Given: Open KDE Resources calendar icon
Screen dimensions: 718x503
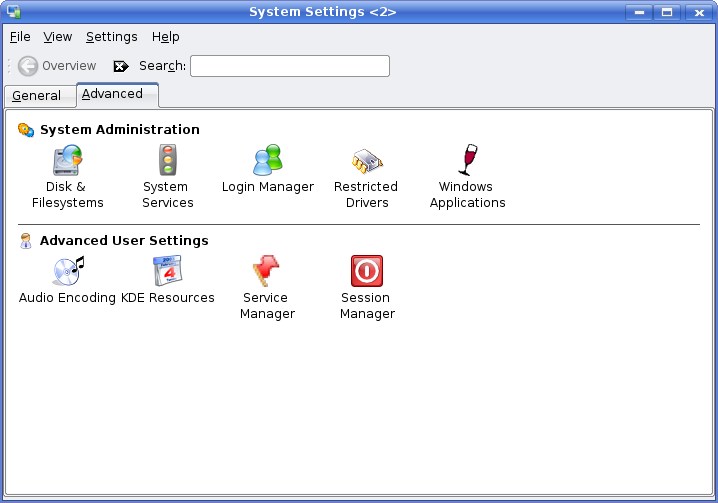Looking at the screenshot, I should tap(167, 272).
